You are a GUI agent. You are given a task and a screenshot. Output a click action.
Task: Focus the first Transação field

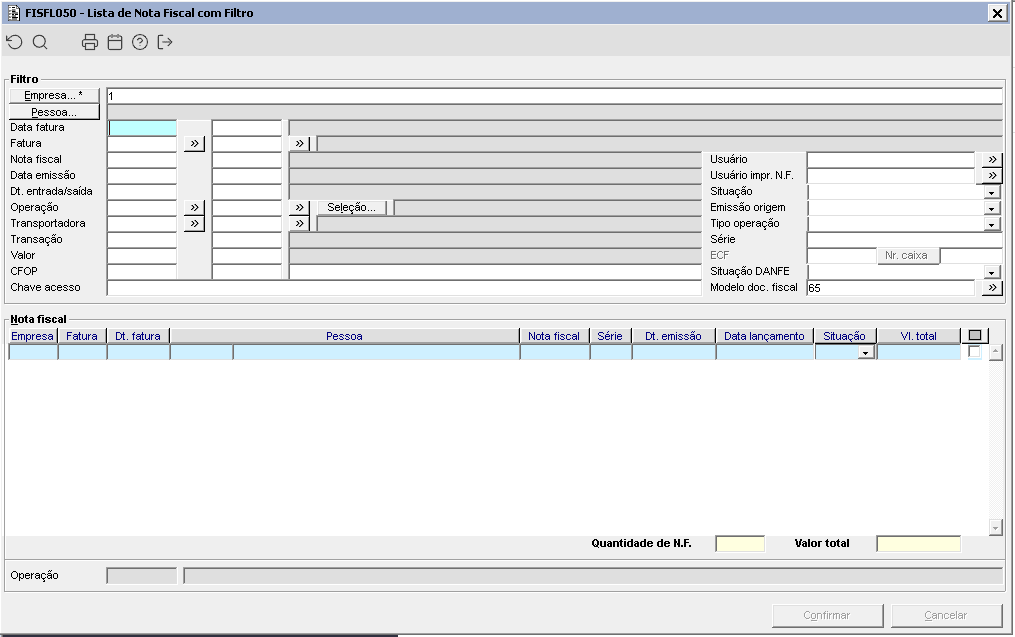tap(142, 240)
